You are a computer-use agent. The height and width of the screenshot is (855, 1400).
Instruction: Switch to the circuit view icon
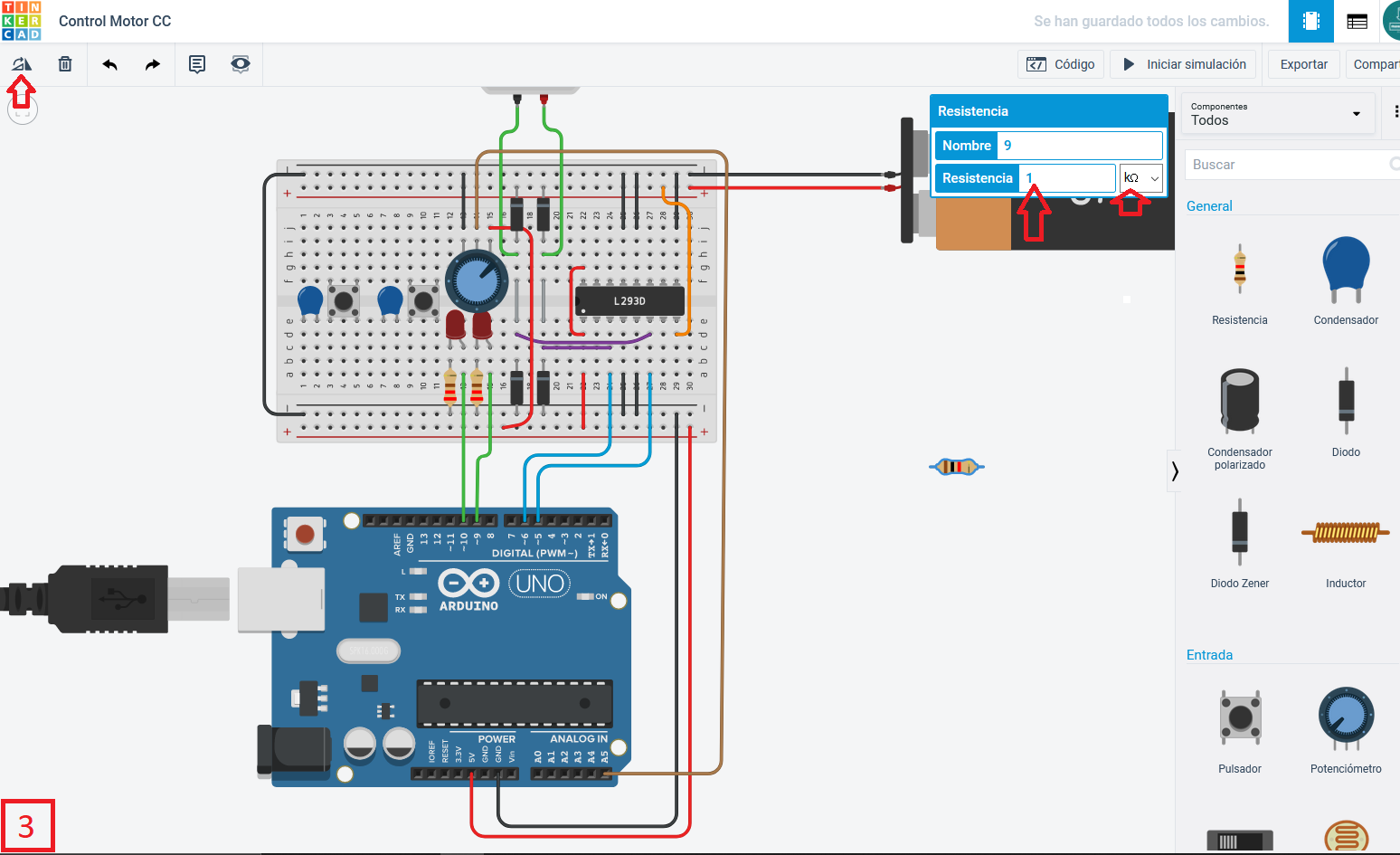tap(1311, 21)
